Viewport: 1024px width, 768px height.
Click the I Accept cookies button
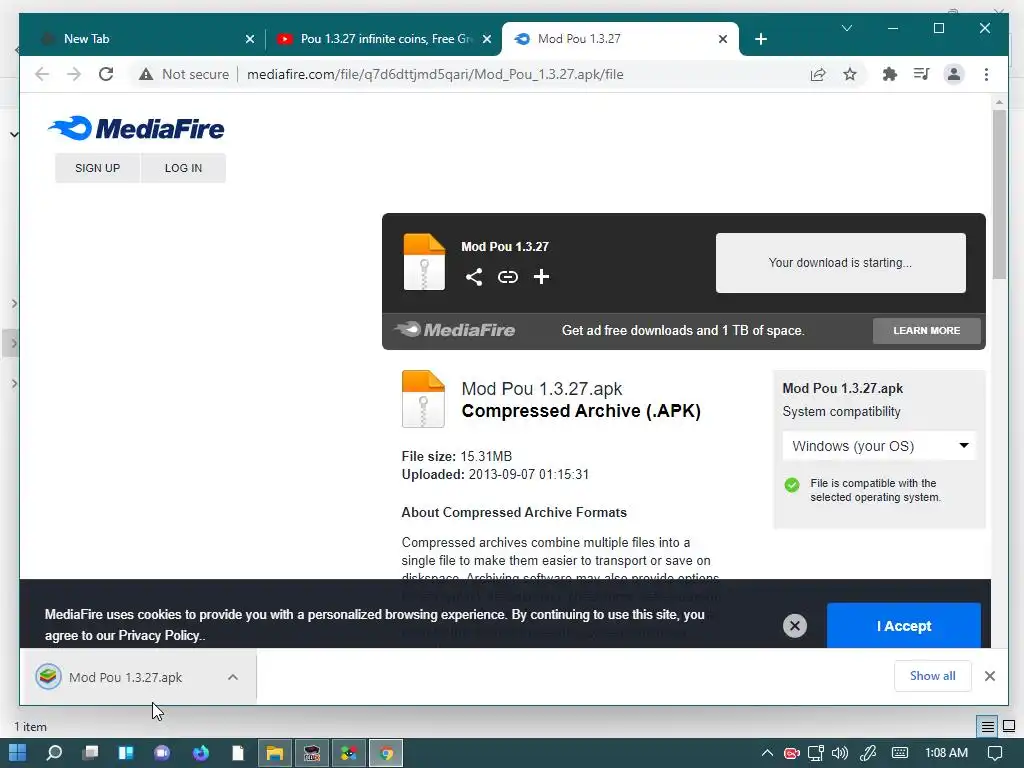904,626
